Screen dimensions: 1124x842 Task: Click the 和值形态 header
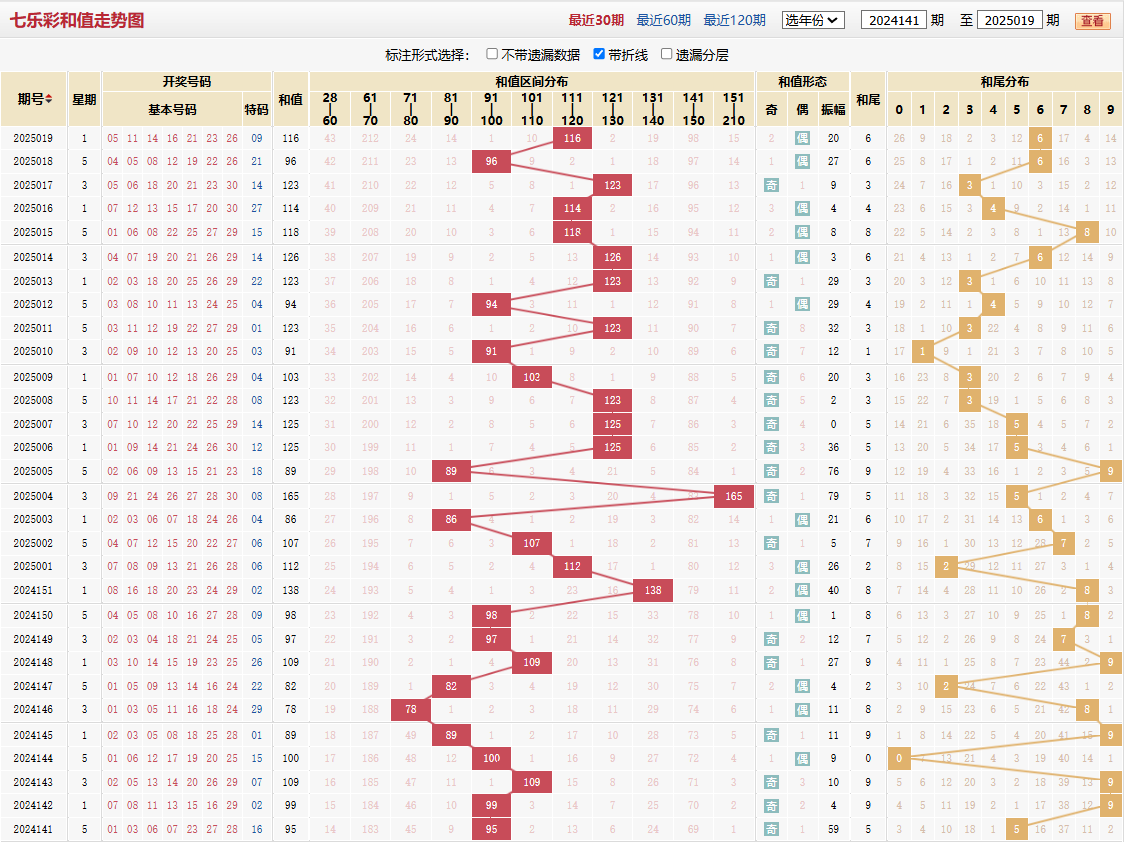pyautogui.click(x=803, y=82)
